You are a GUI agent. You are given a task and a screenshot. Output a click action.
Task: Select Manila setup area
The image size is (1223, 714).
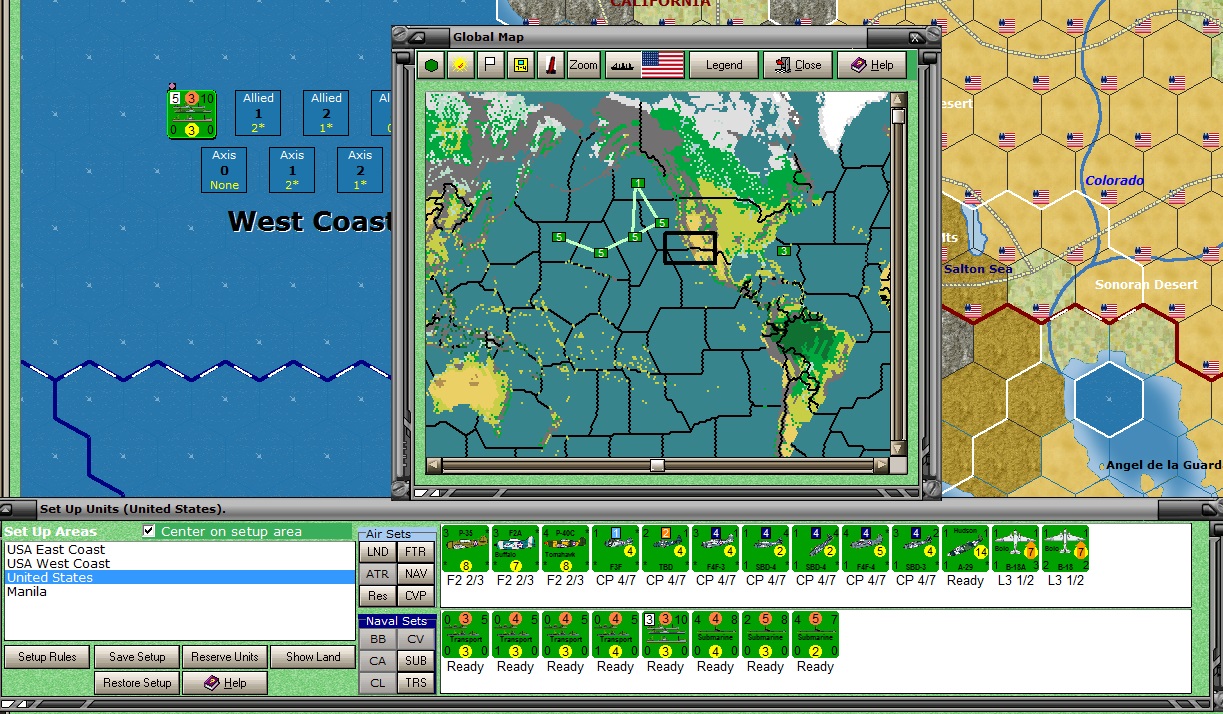[180, 591]
